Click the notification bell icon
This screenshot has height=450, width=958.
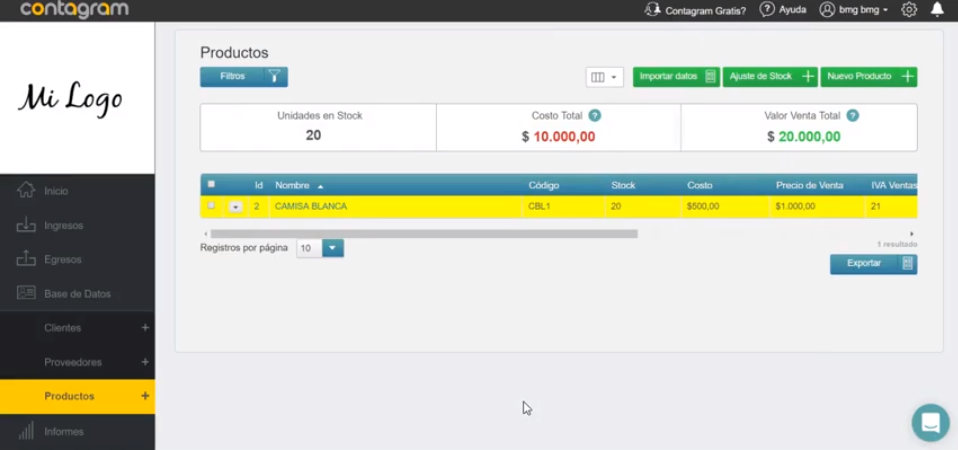[937, 10]
